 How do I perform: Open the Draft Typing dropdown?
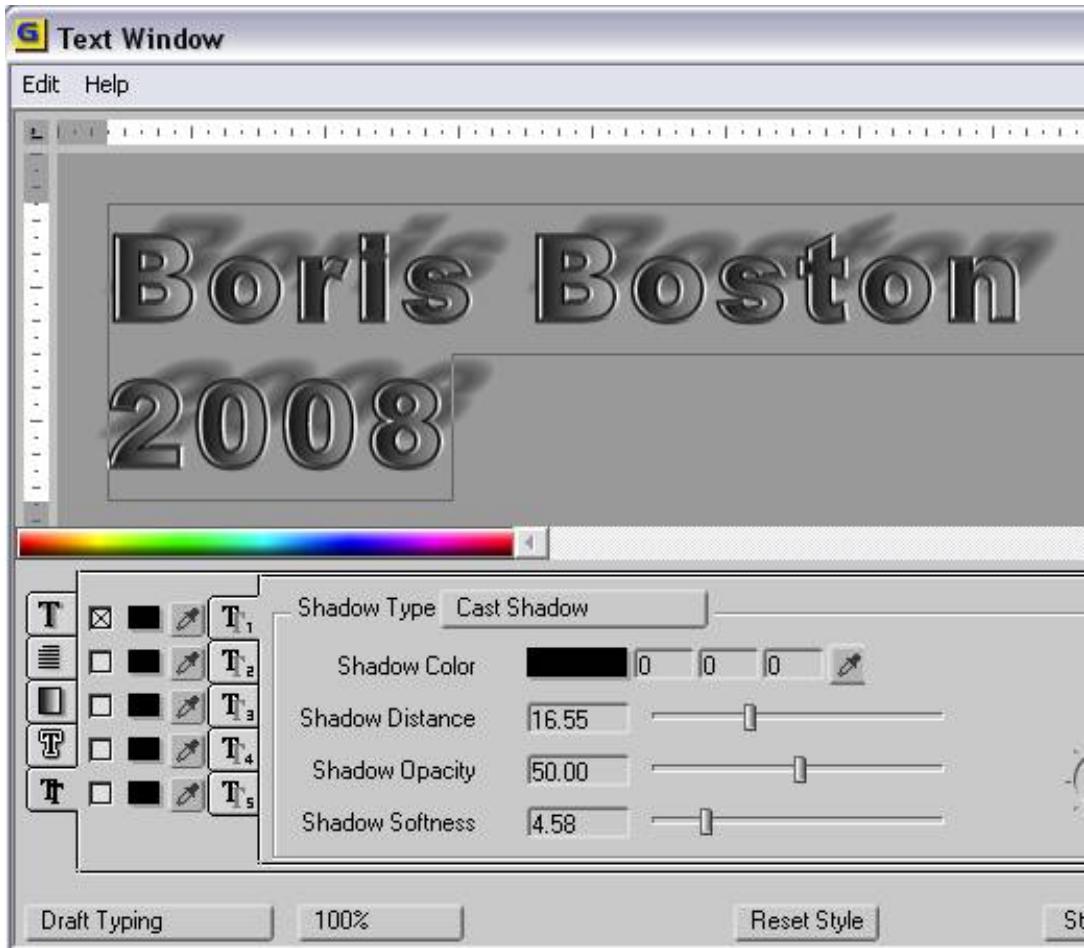149,922
